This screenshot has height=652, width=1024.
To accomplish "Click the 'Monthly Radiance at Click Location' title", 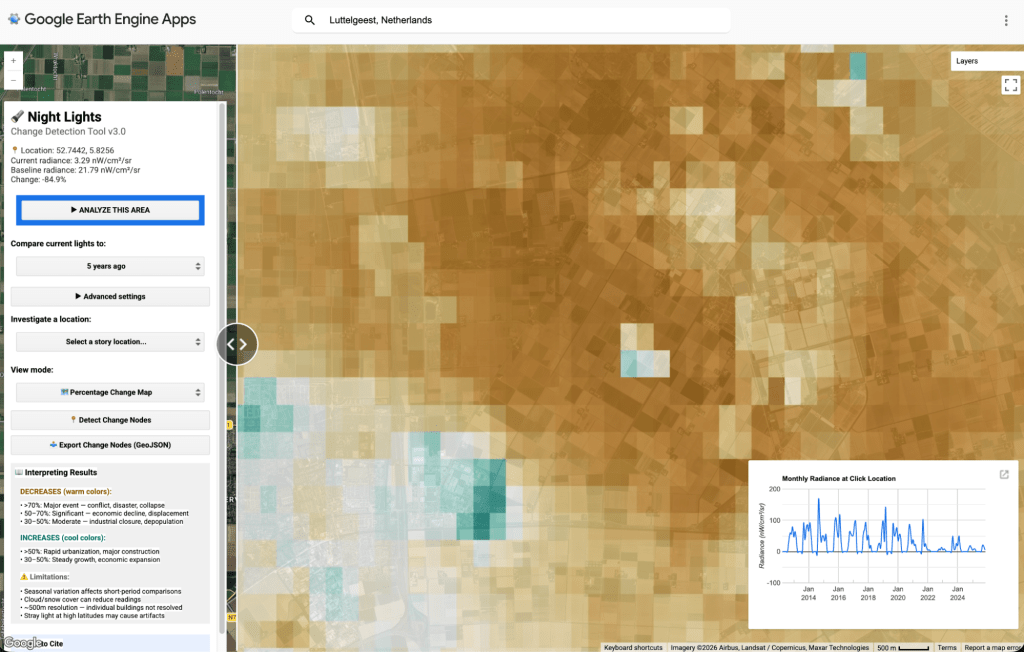I will click(x=839, y=478).
